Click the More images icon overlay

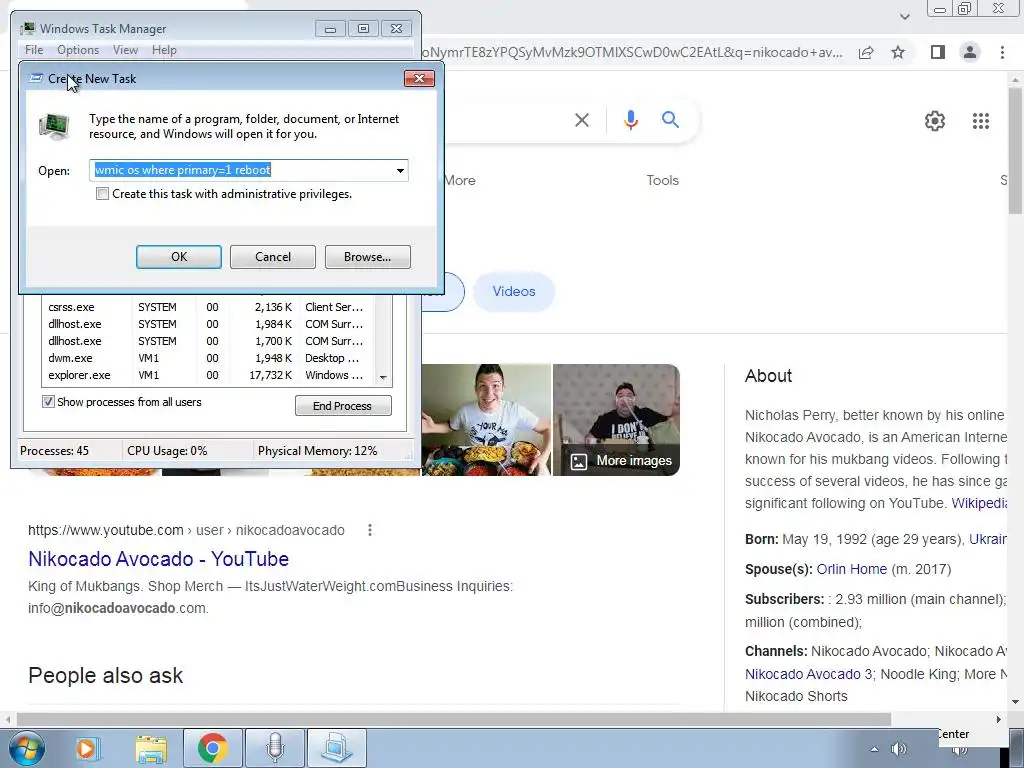[579, 461]
